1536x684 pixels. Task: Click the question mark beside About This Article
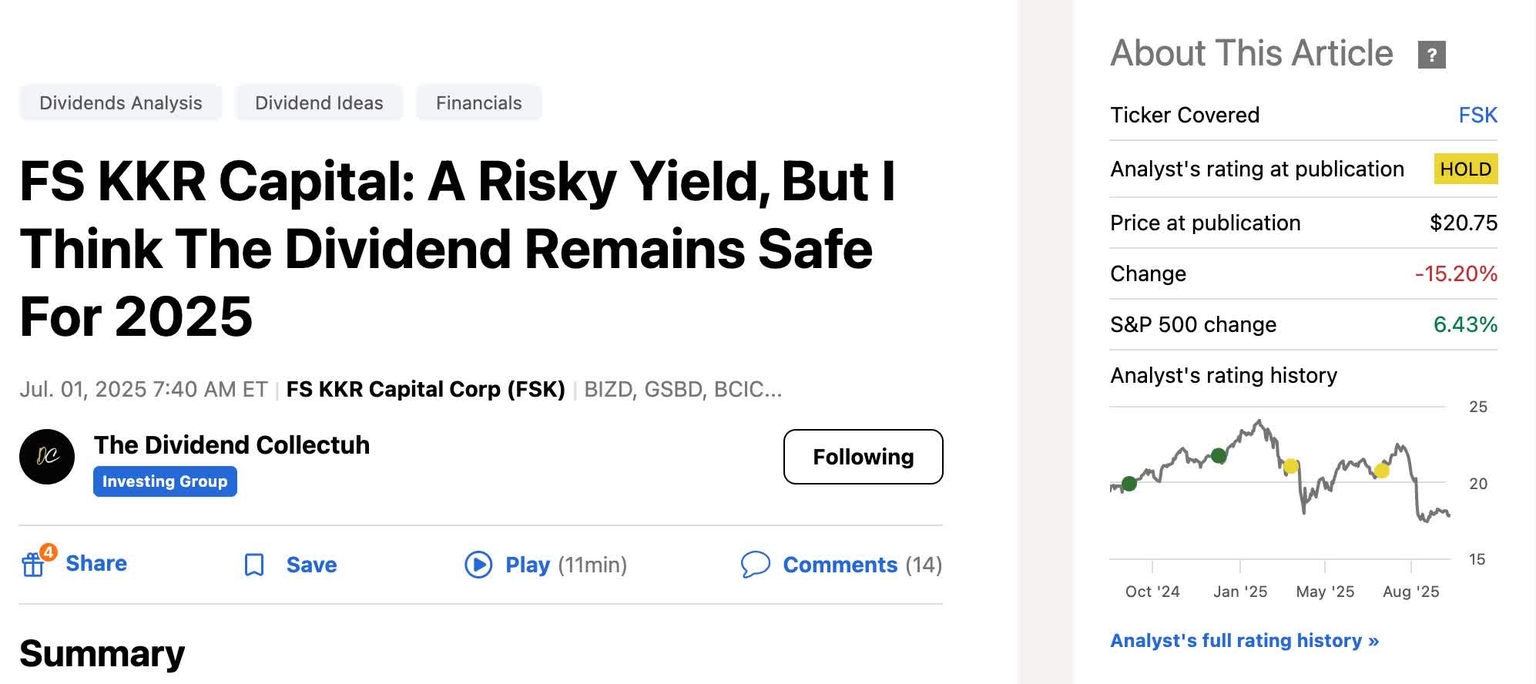coord(1430,55)
